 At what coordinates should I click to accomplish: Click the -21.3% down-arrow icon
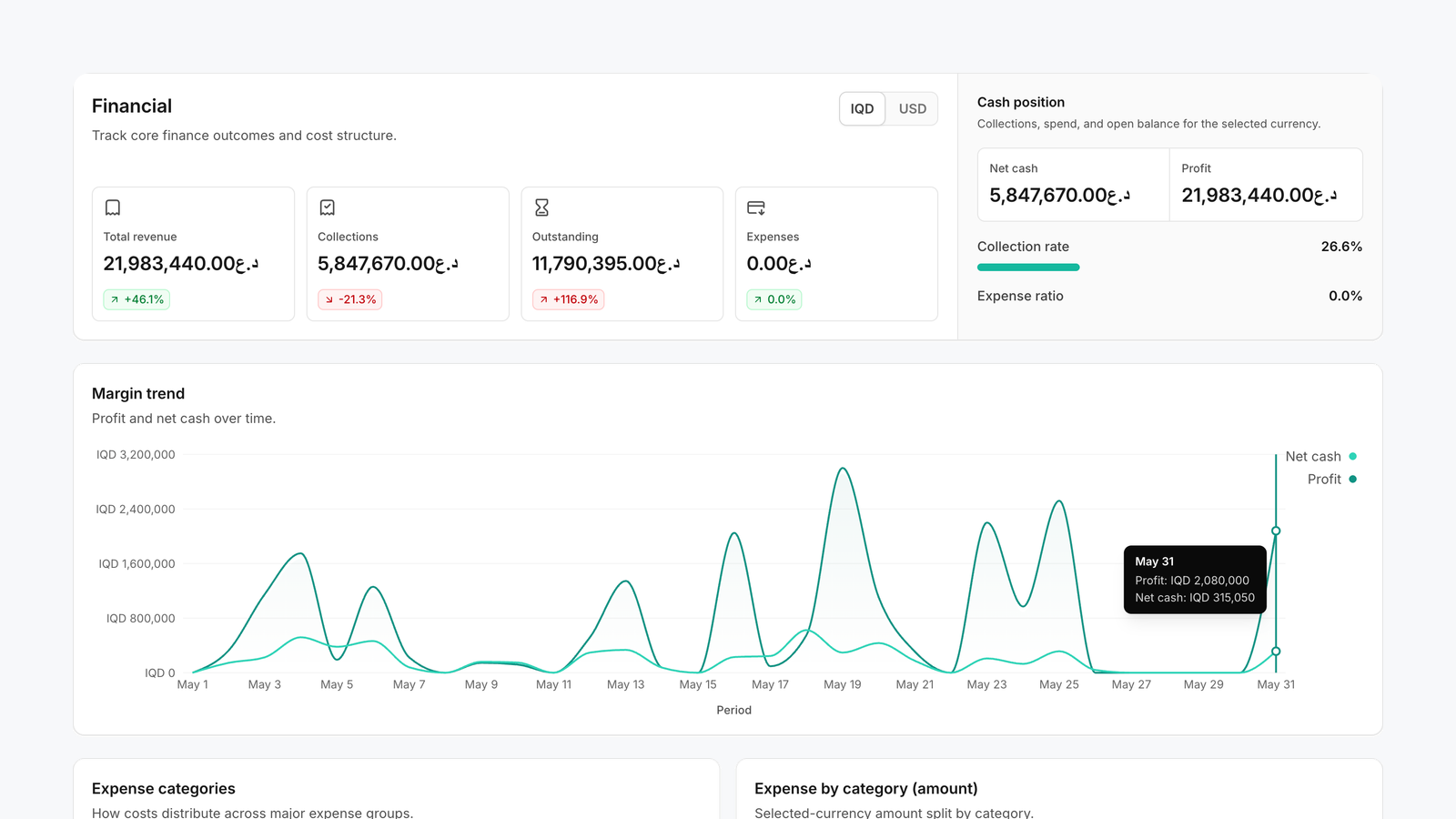[x=329, y=299]
